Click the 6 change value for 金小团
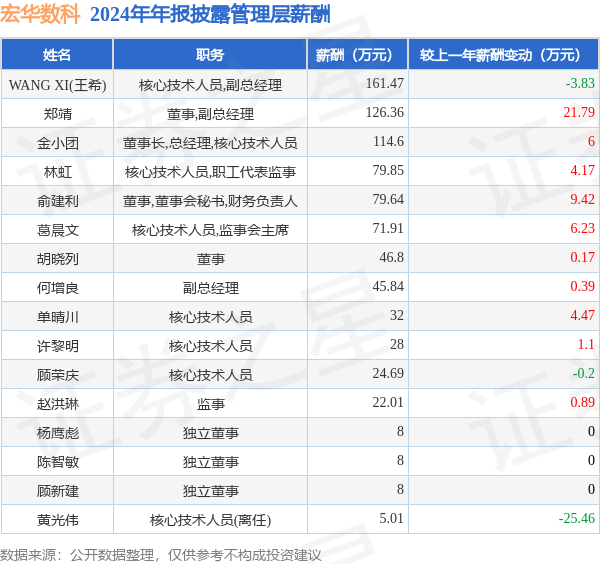Screen dimensions: 600x564 pos(591,141)
